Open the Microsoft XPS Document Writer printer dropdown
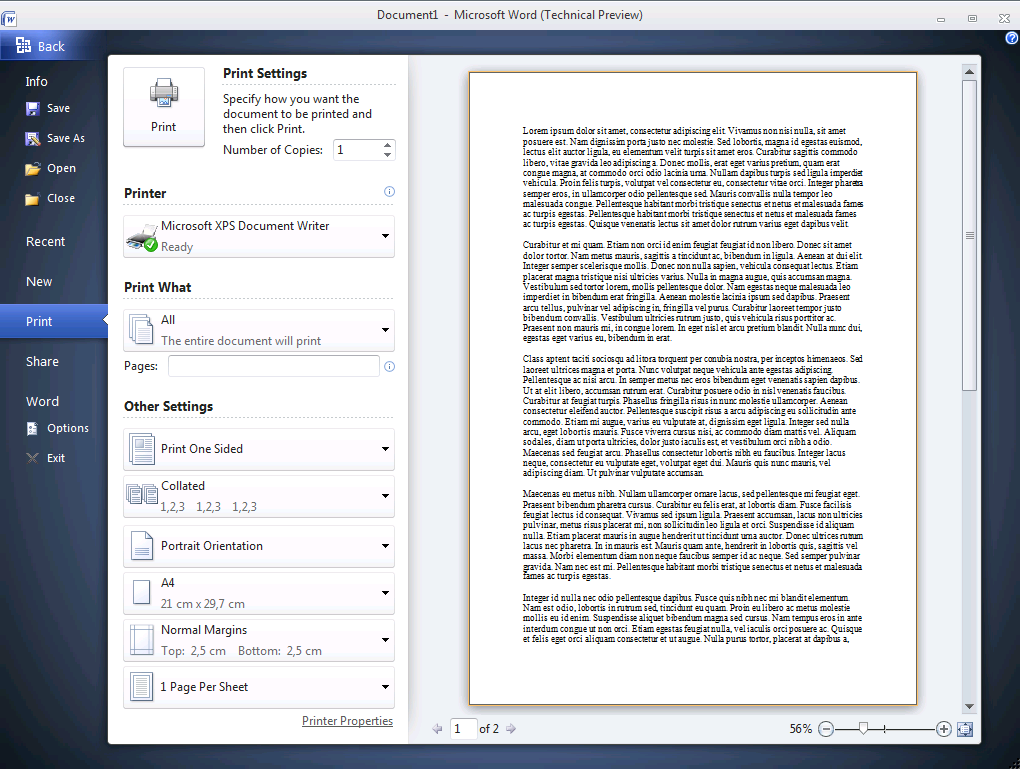This screenshot has width=1020, height=769. tap(385, 236)
